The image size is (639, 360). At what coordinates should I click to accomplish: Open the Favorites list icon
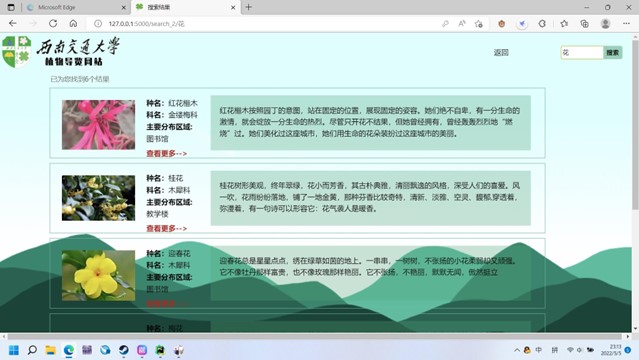coord(564,24)
